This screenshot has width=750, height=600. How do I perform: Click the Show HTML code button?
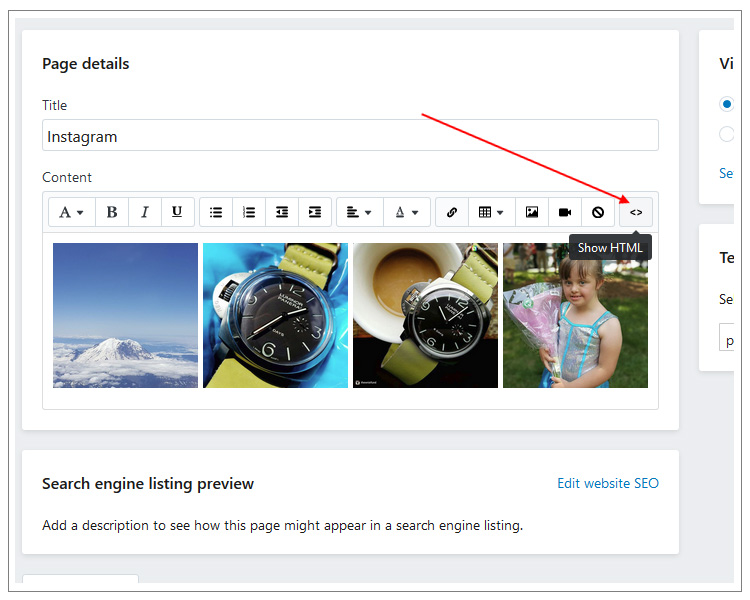(636, 212)
